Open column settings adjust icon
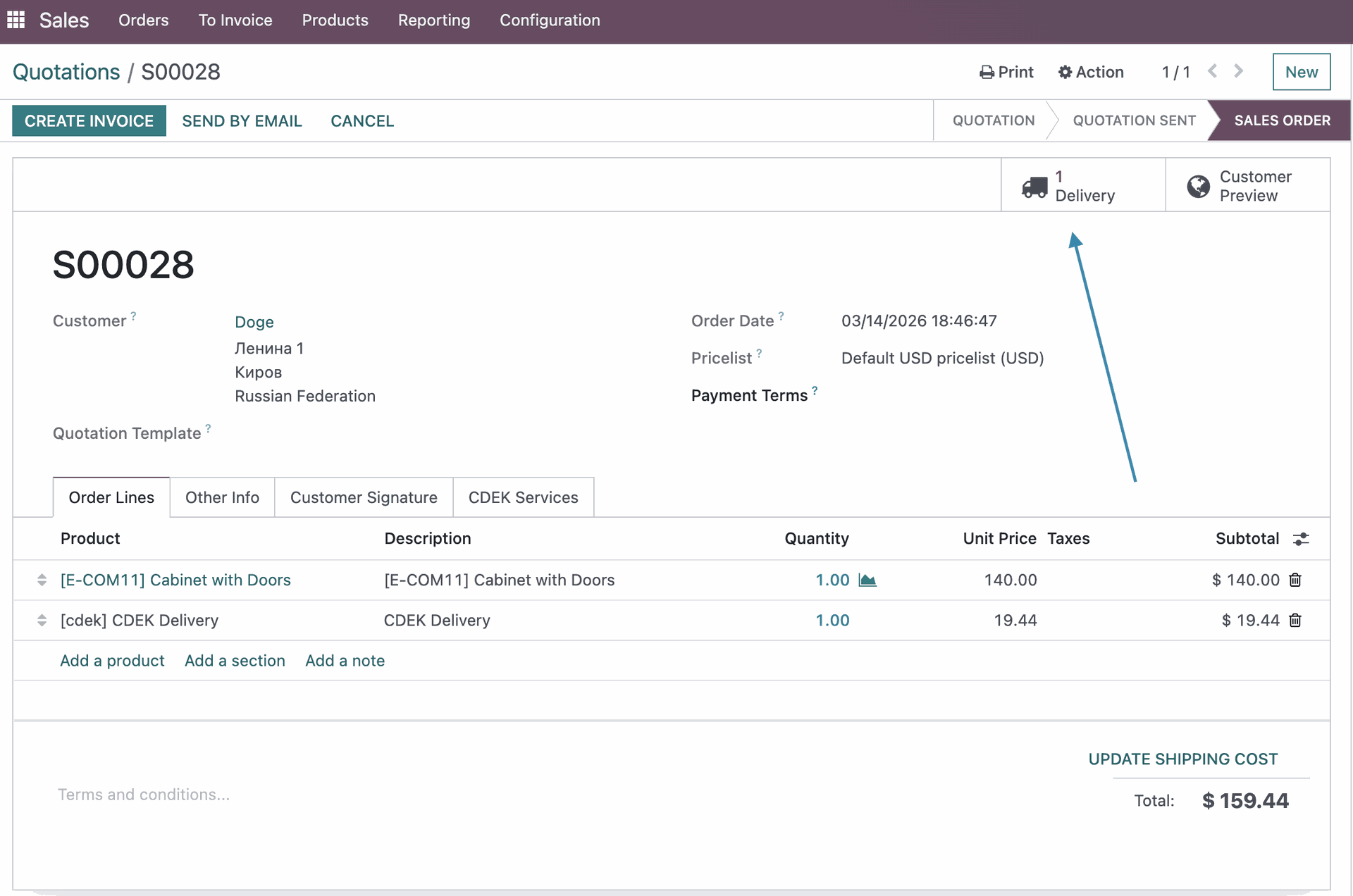 point(1301,539)
